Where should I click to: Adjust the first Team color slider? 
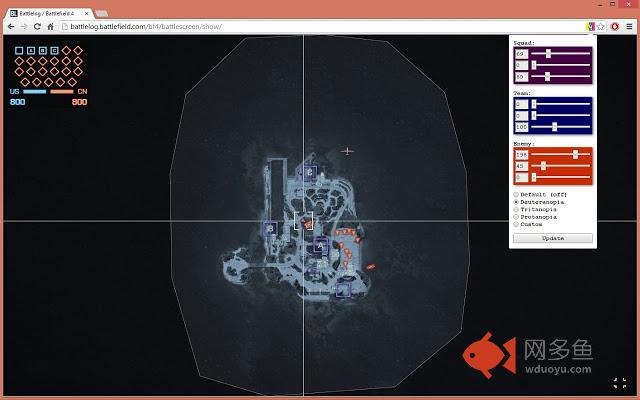click(x=560, y=104)
